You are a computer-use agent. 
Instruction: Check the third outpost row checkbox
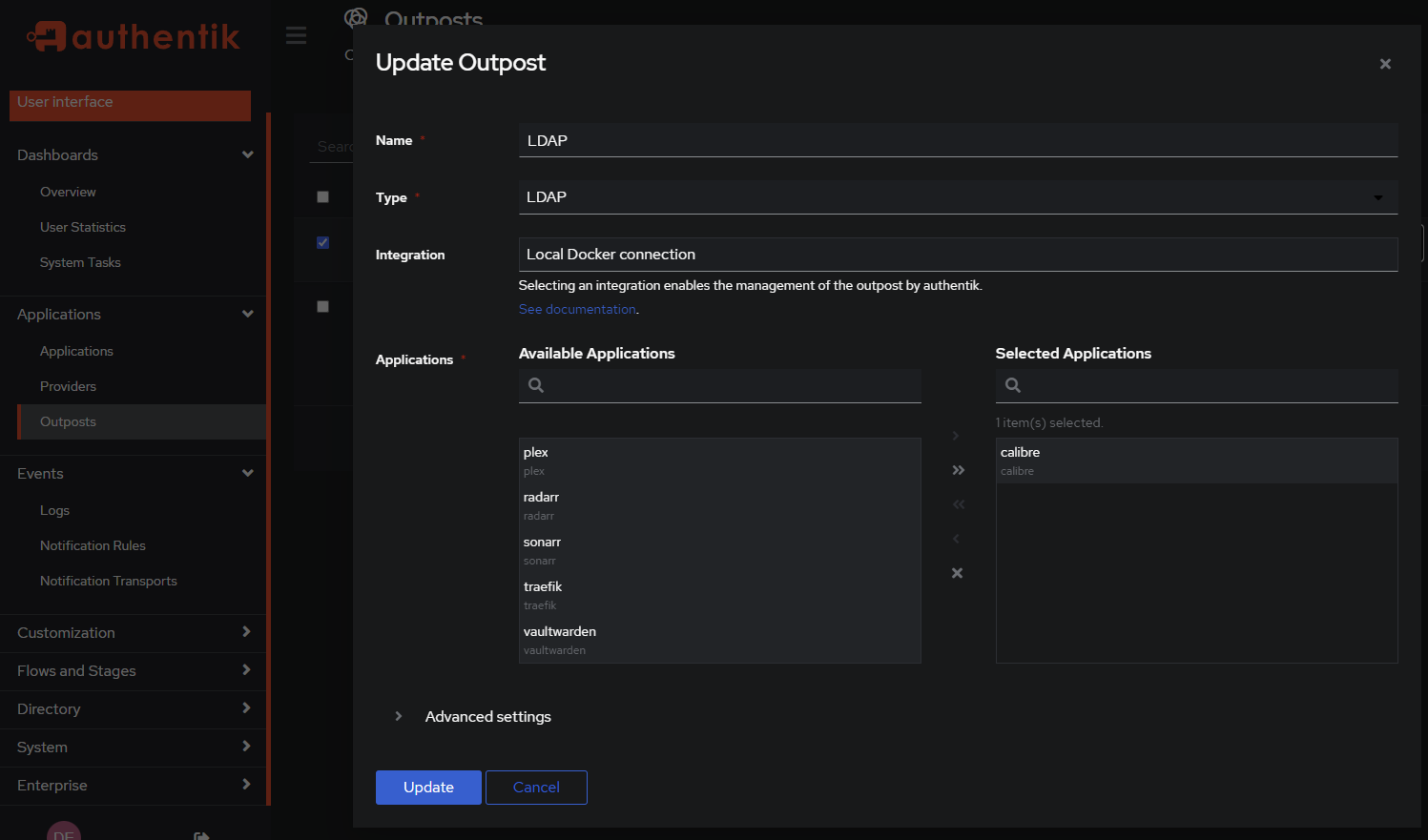[x=322, y=306]
